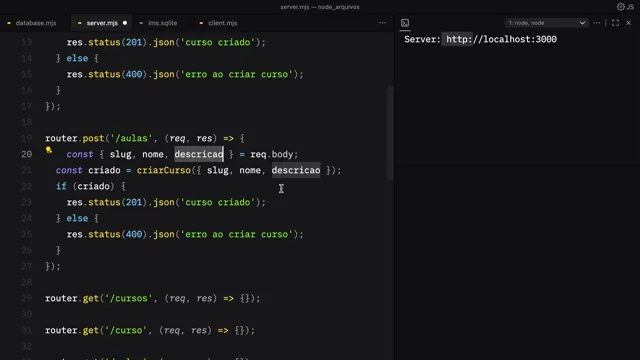Click 'else' keyword on line 14
This screenshot has width=640, height=360.
pos(77,58)
